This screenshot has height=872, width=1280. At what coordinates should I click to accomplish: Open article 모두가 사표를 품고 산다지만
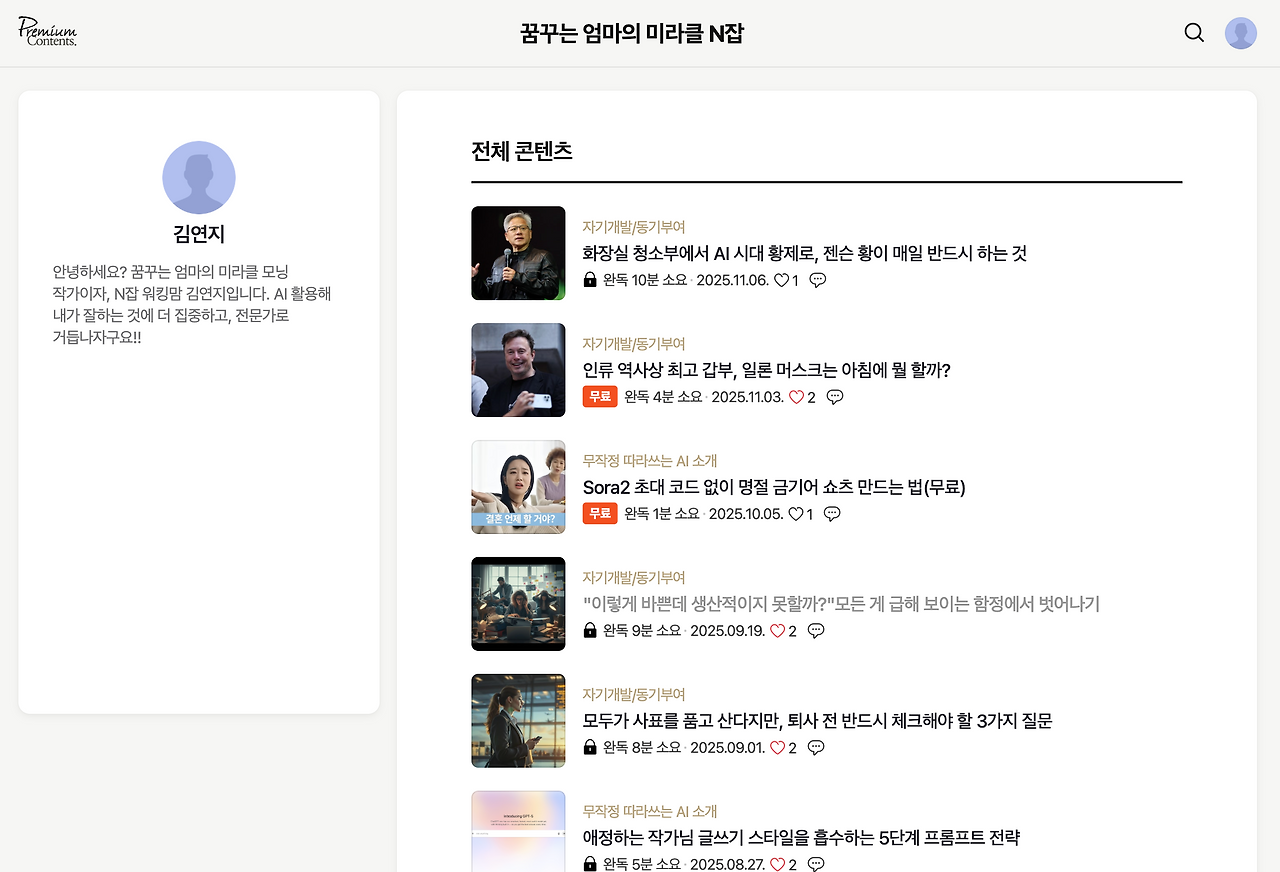pyautogui.click(x=818, y=722)
